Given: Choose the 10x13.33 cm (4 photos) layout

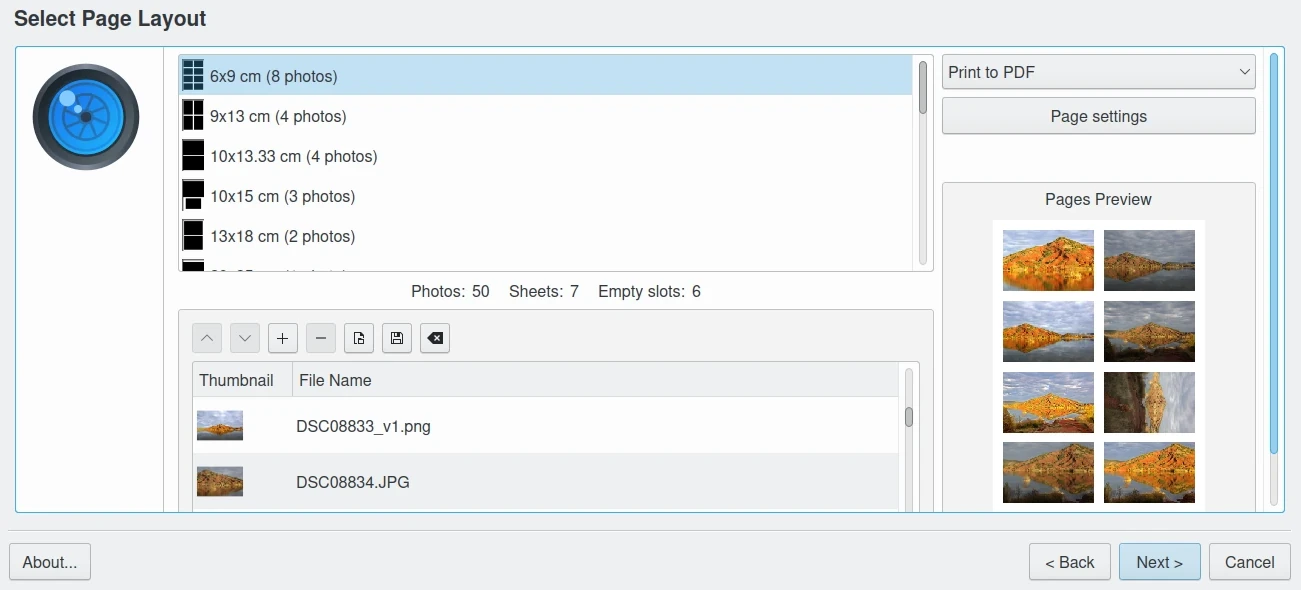Looking at the screenshot, I should pyautogui.click(x=293, y=156).
